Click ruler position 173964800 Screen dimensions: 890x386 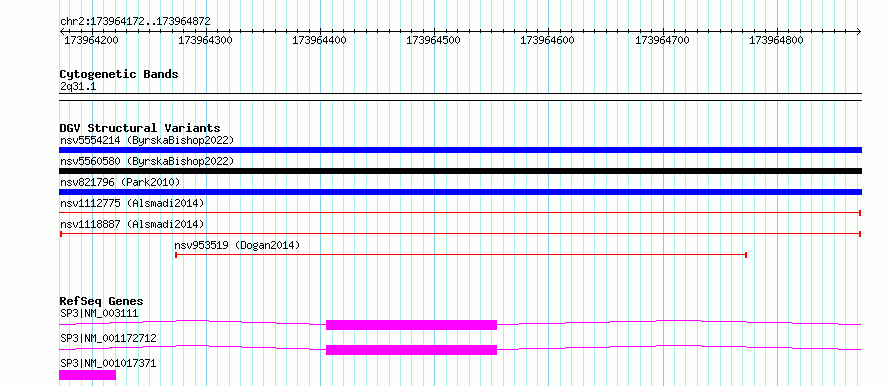coord(776,40)
